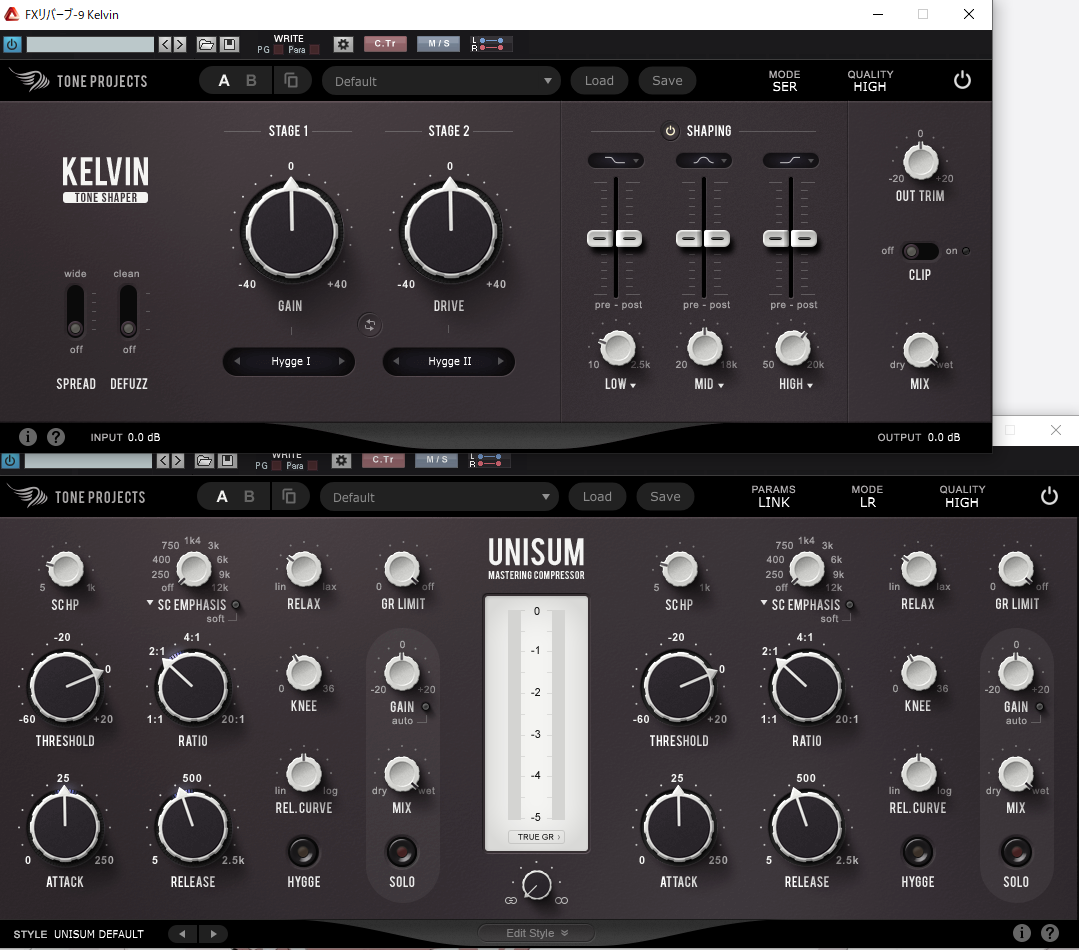Click the floppy disk save icon in Unisum toolbar
The image size is (1079, 950).
pos(227,461)
